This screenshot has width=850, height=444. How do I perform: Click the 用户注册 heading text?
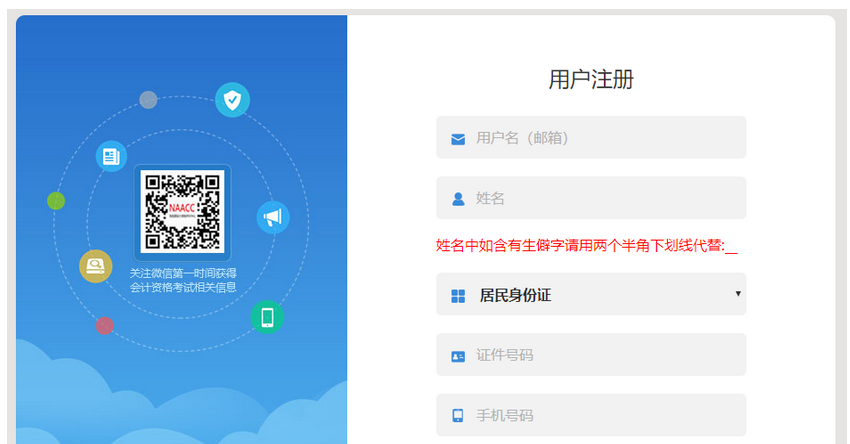coord(591,80)
